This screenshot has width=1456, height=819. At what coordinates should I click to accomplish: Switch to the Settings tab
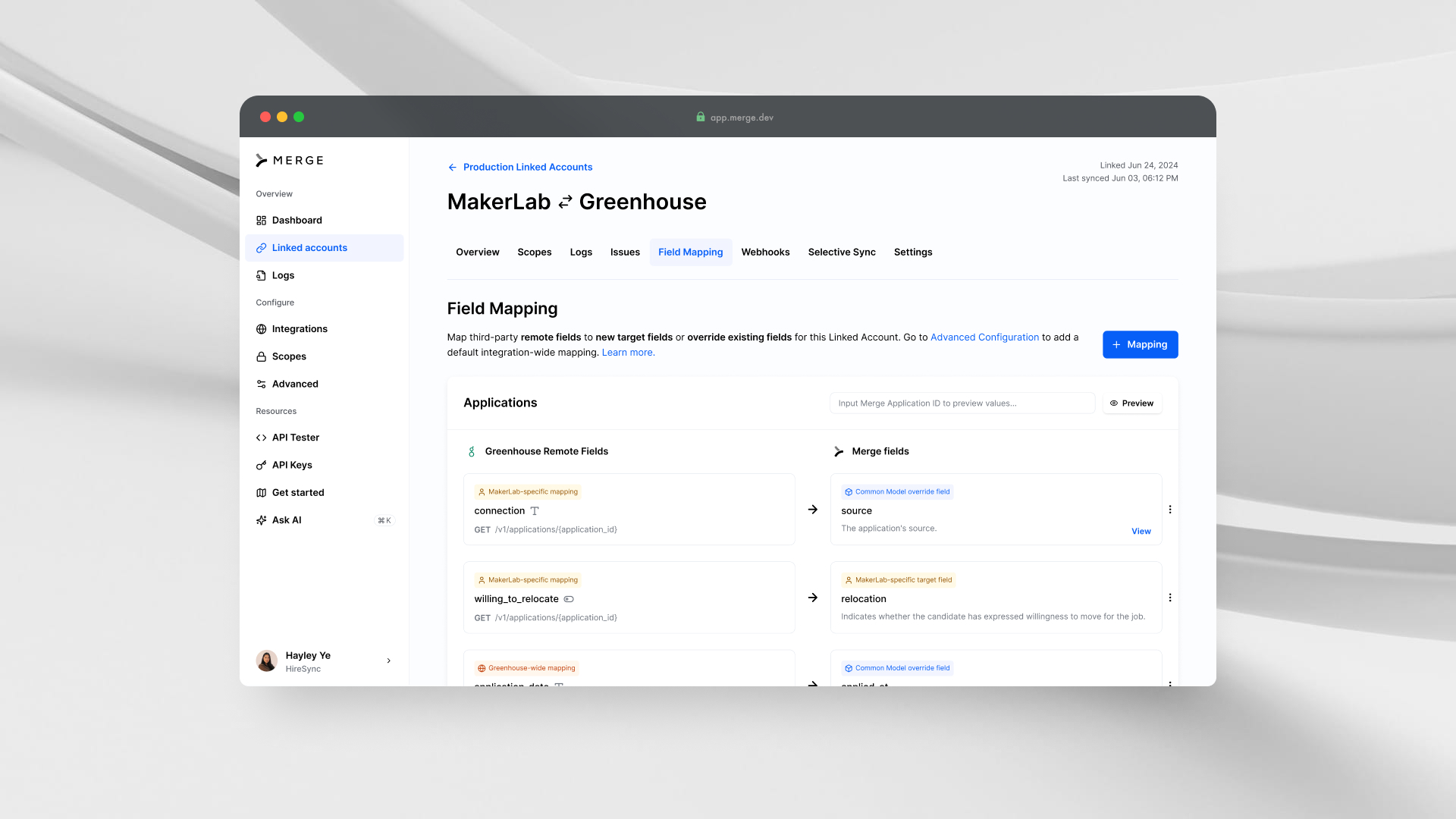(913, 253)
